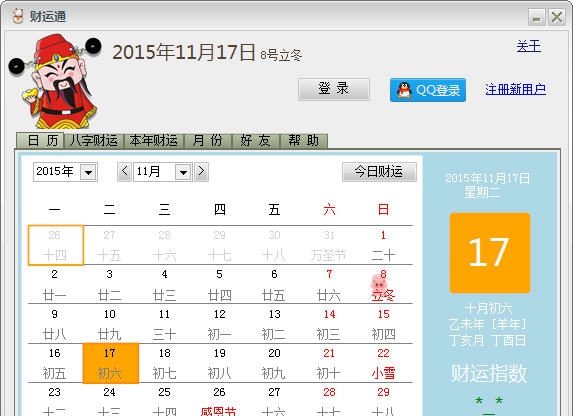This screenshot has width=573, height=416.
Task: Click the 十月初六 lunar date text
Action: coord(488,309)
